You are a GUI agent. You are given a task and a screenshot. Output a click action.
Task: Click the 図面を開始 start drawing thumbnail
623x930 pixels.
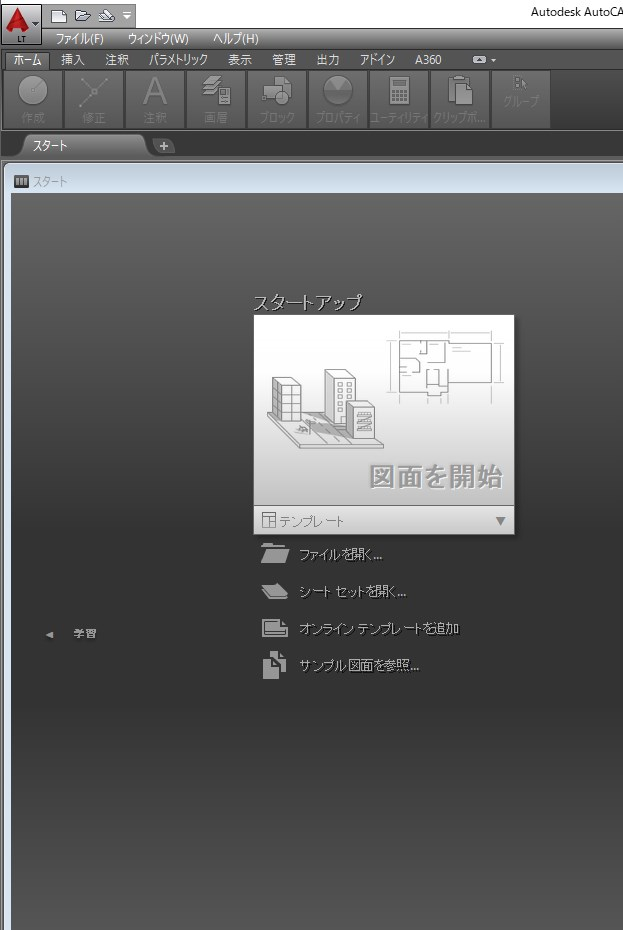[x=384, y=410]
